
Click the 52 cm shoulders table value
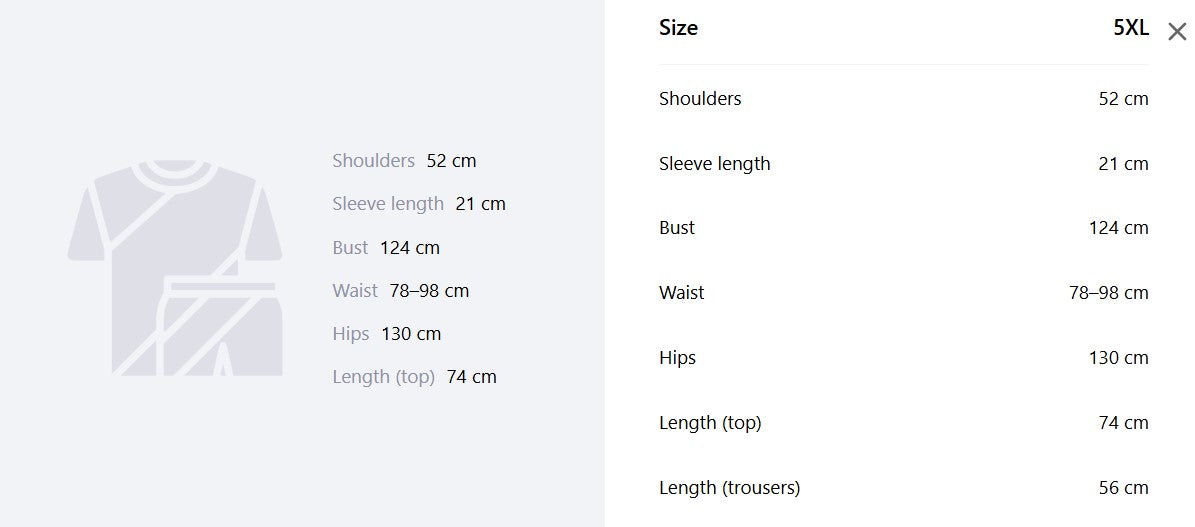1123,99
